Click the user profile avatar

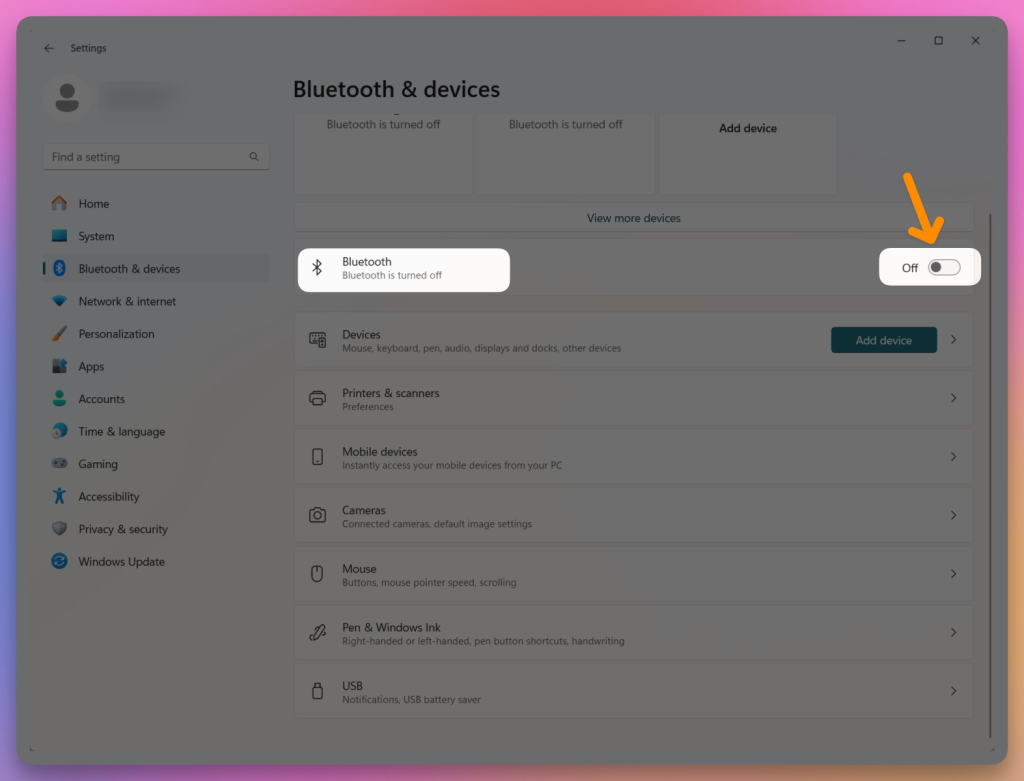coord(67,98)
